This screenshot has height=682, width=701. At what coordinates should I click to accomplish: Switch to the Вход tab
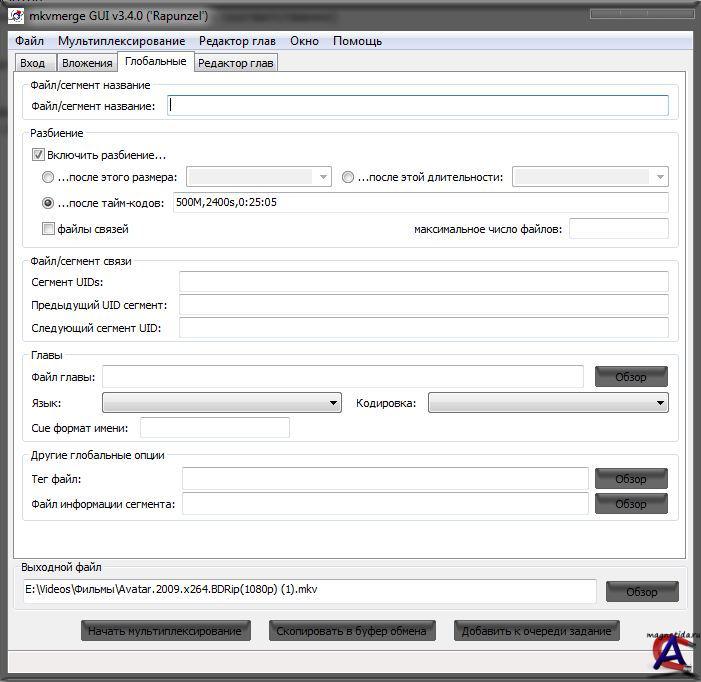click(x=35, y=63)
